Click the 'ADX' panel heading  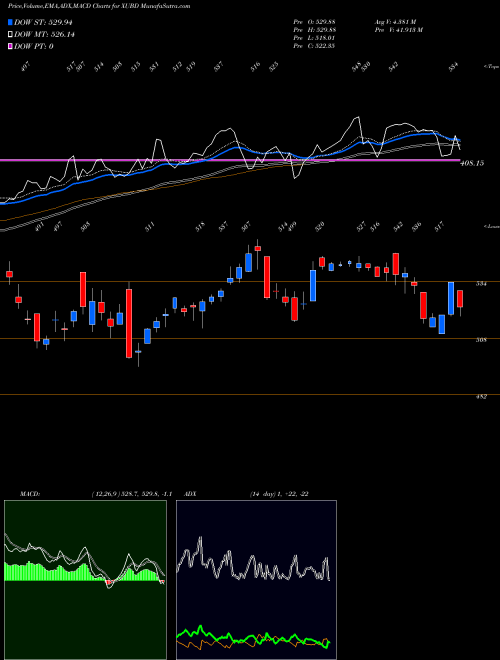tap(190, 494)
